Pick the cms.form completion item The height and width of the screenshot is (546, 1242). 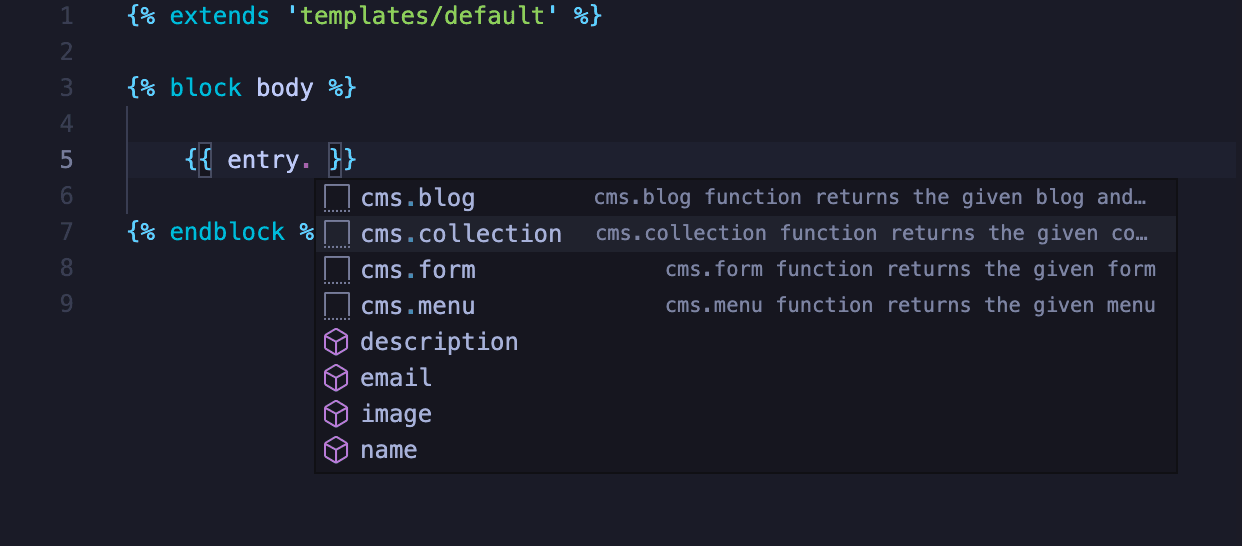point(418,270)
